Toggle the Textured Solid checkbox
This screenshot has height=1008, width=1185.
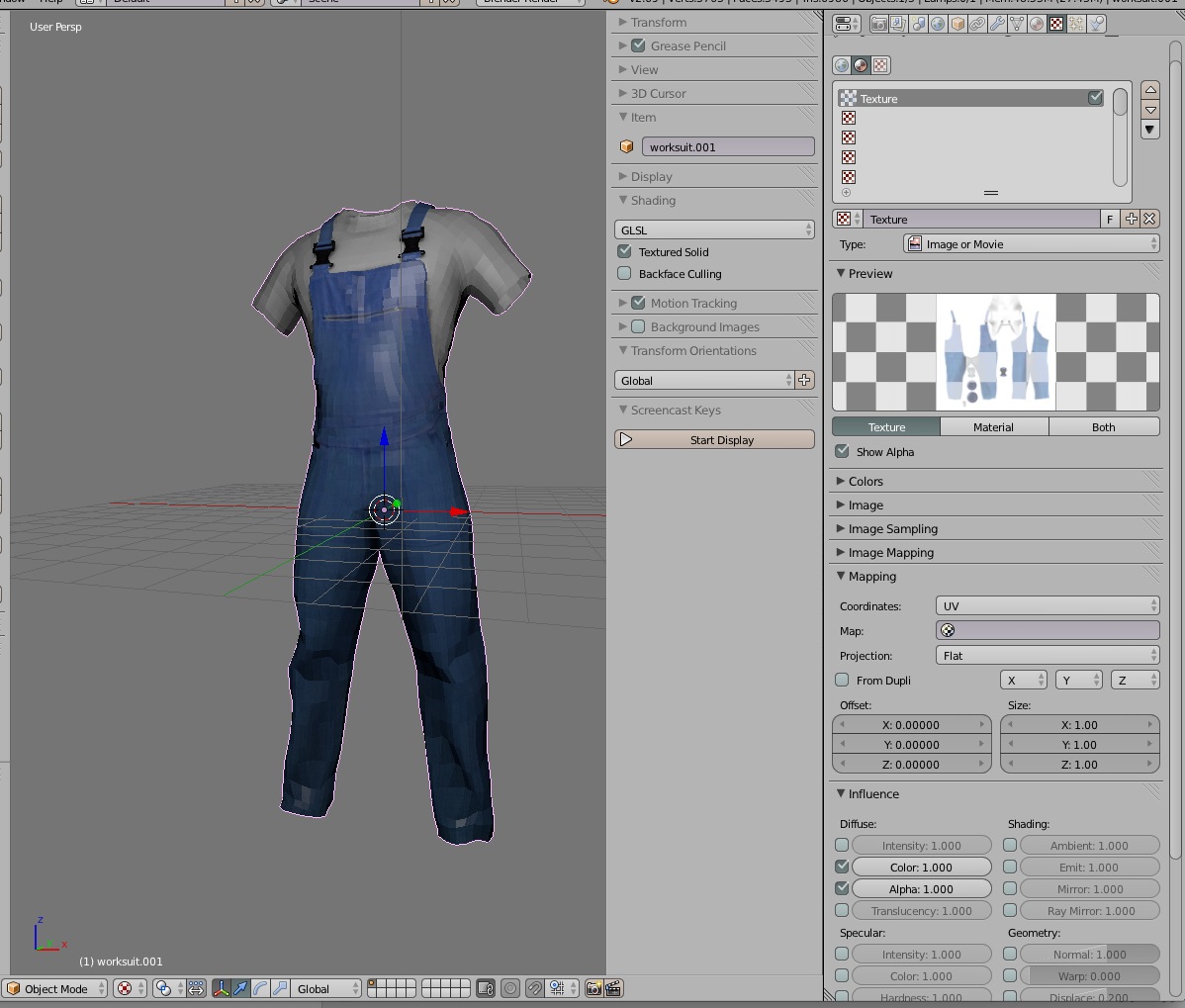click(624, 251)
